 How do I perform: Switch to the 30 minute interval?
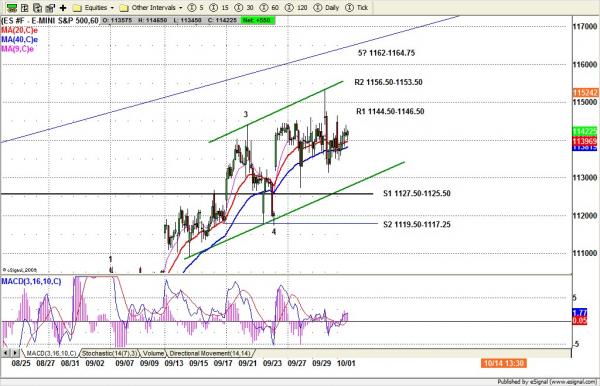coord(245,8)
